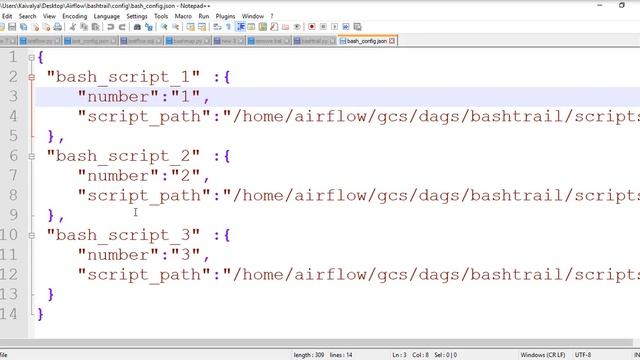Open the Define Your Language icon
This screenshot has width=640, height=360.
251,27
